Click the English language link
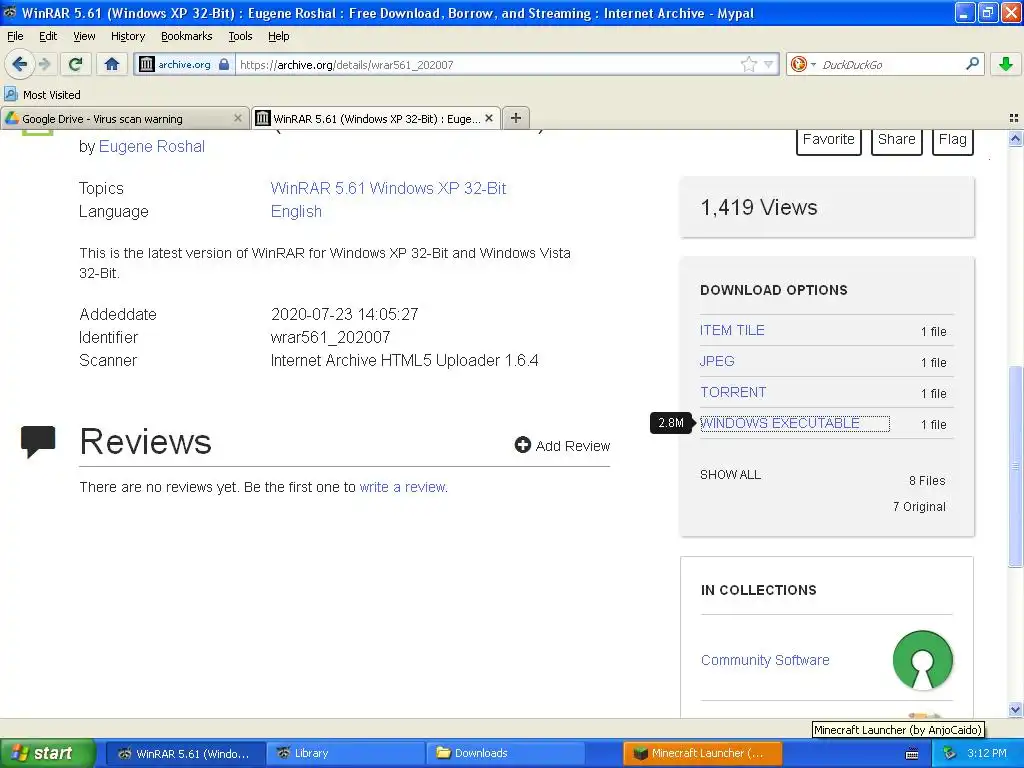 pyautogui.click(x=296, y=212)
